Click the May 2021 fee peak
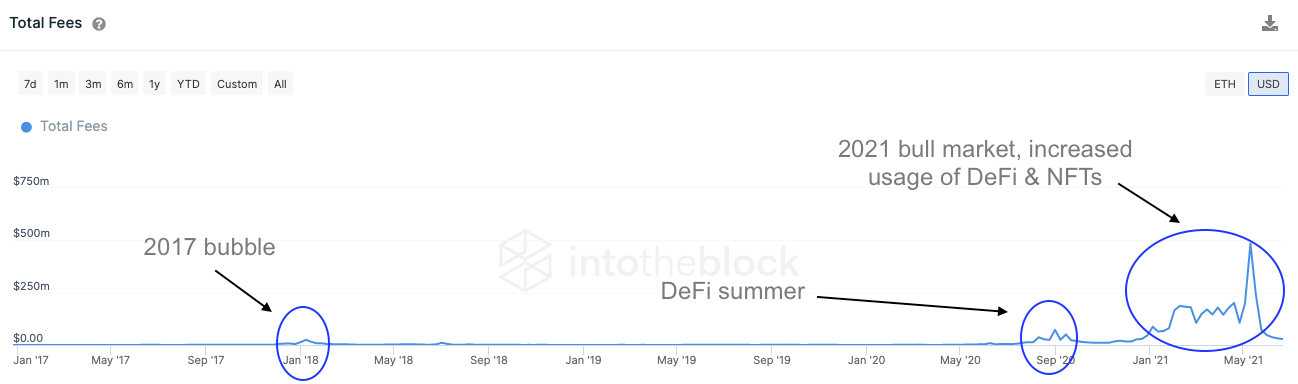Viewport: 1298px width, 384px height. [1250, 242]
